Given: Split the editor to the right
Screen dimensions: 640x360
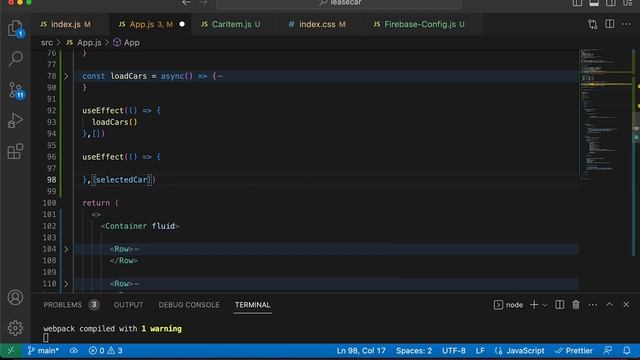Looking at the screenshot, I should (x=609, y=24).
